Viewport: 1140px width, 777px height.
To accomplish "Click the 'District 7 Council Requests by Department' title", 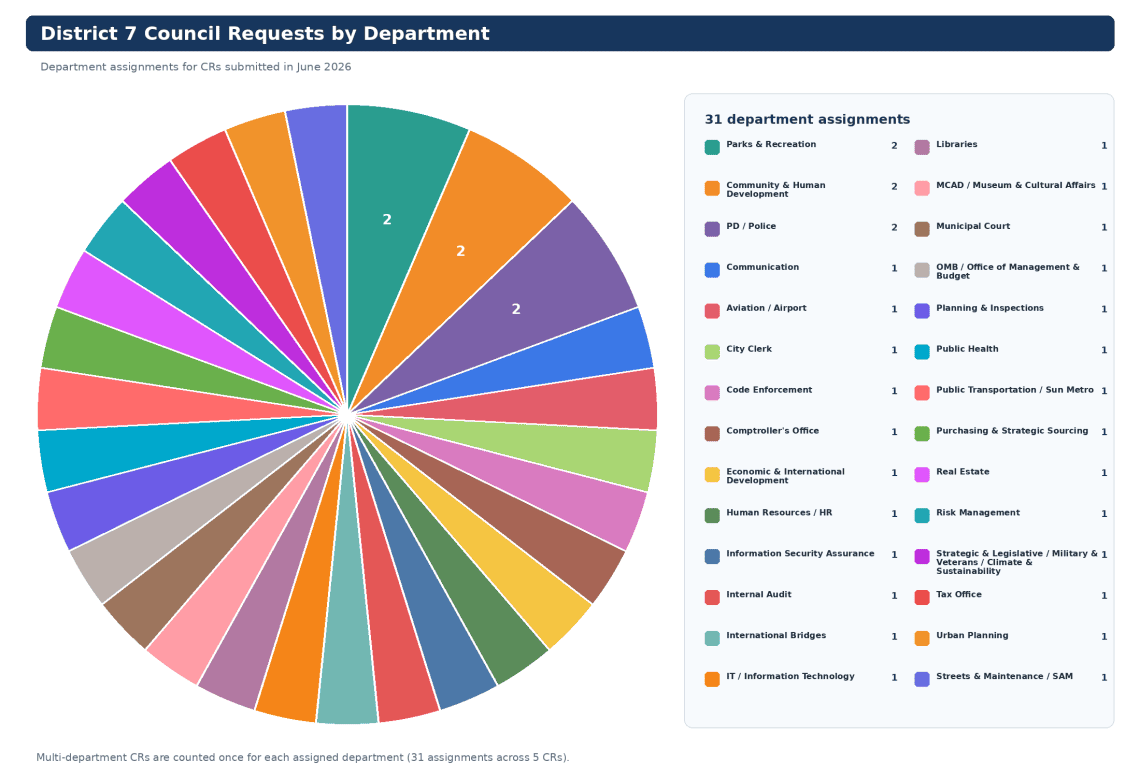I will (265, 33).
